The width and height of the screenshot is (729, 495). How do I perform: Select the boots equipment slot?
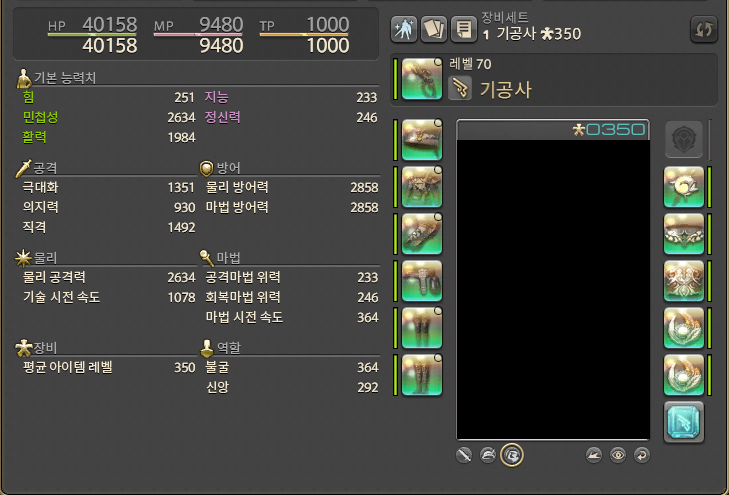pyautogui.click(x=422, y=374)
